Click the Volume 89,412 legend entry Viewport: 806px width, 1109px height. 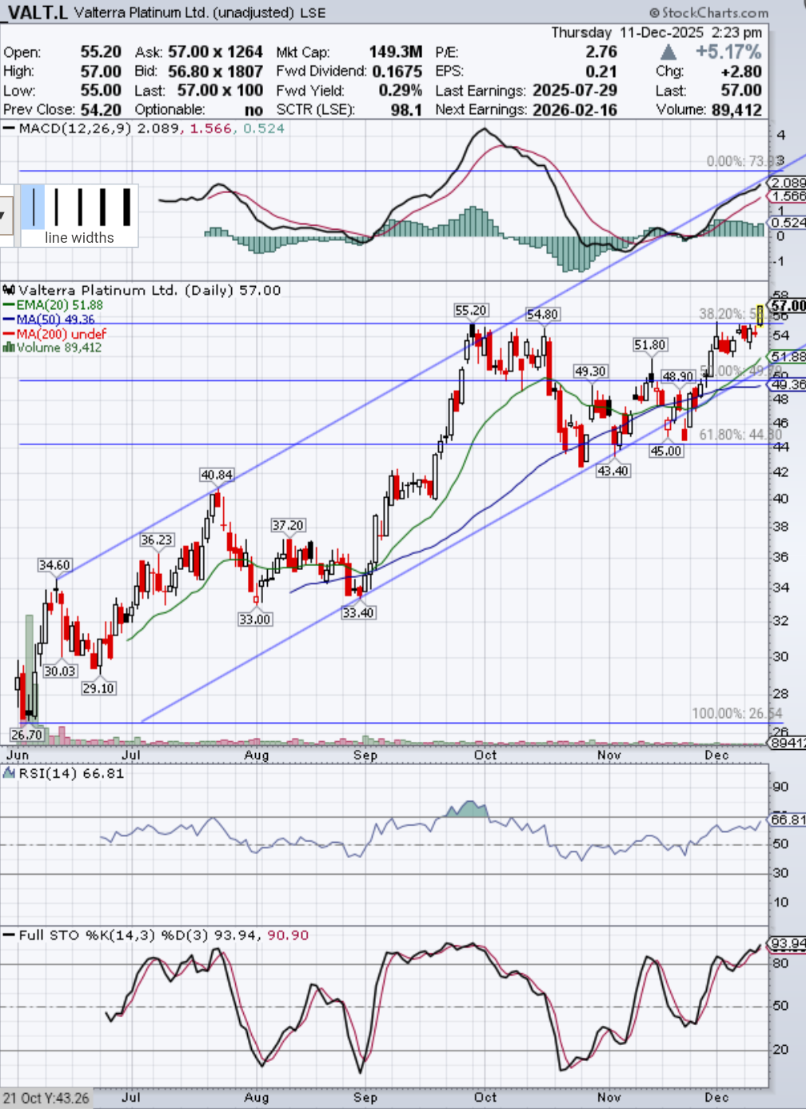pyautogui.click(x=59, y=348)
